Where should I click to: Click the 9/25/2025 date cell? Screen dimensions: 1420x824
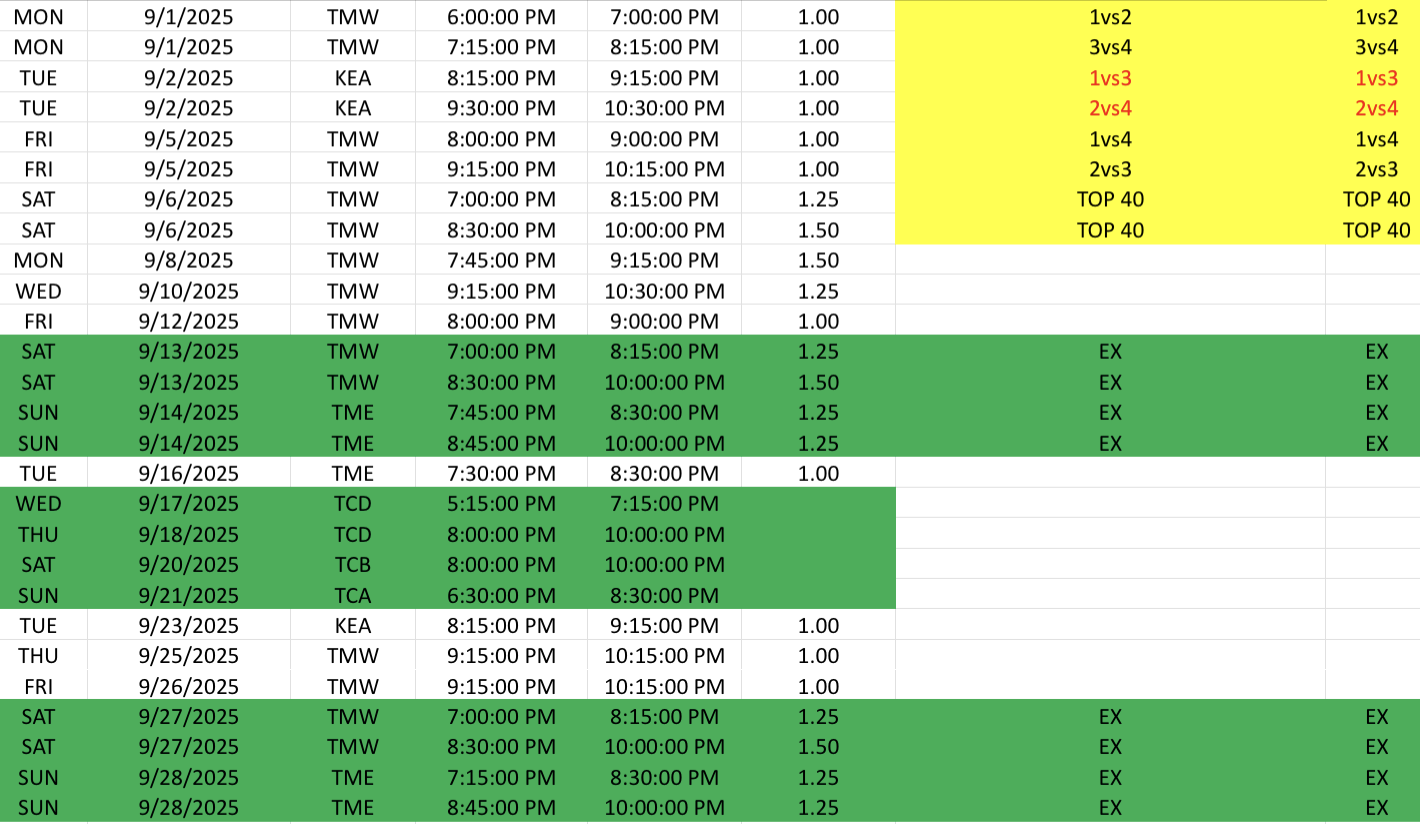point(189,655)
